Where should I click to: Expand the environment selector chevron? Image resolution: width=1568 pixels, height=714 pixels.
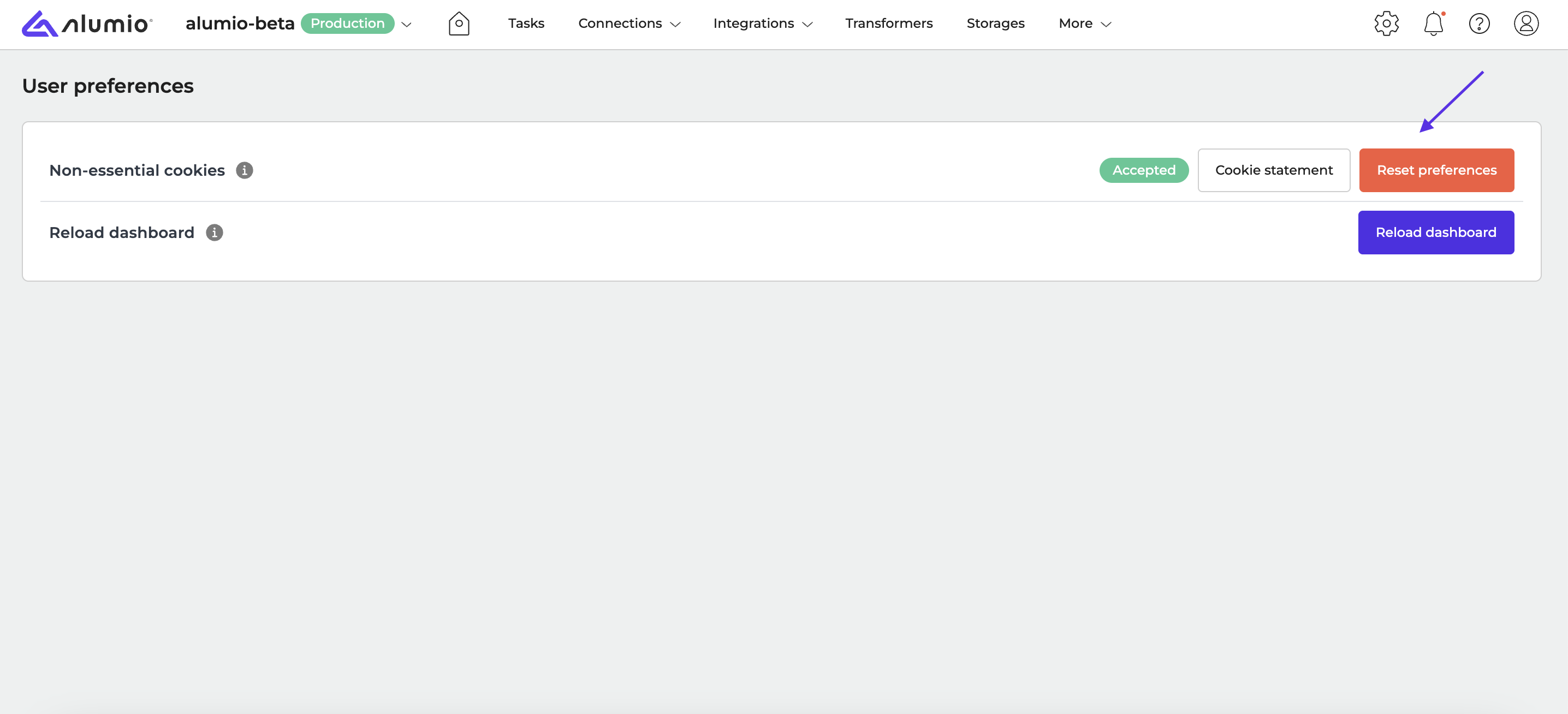(x=407, y=25)
